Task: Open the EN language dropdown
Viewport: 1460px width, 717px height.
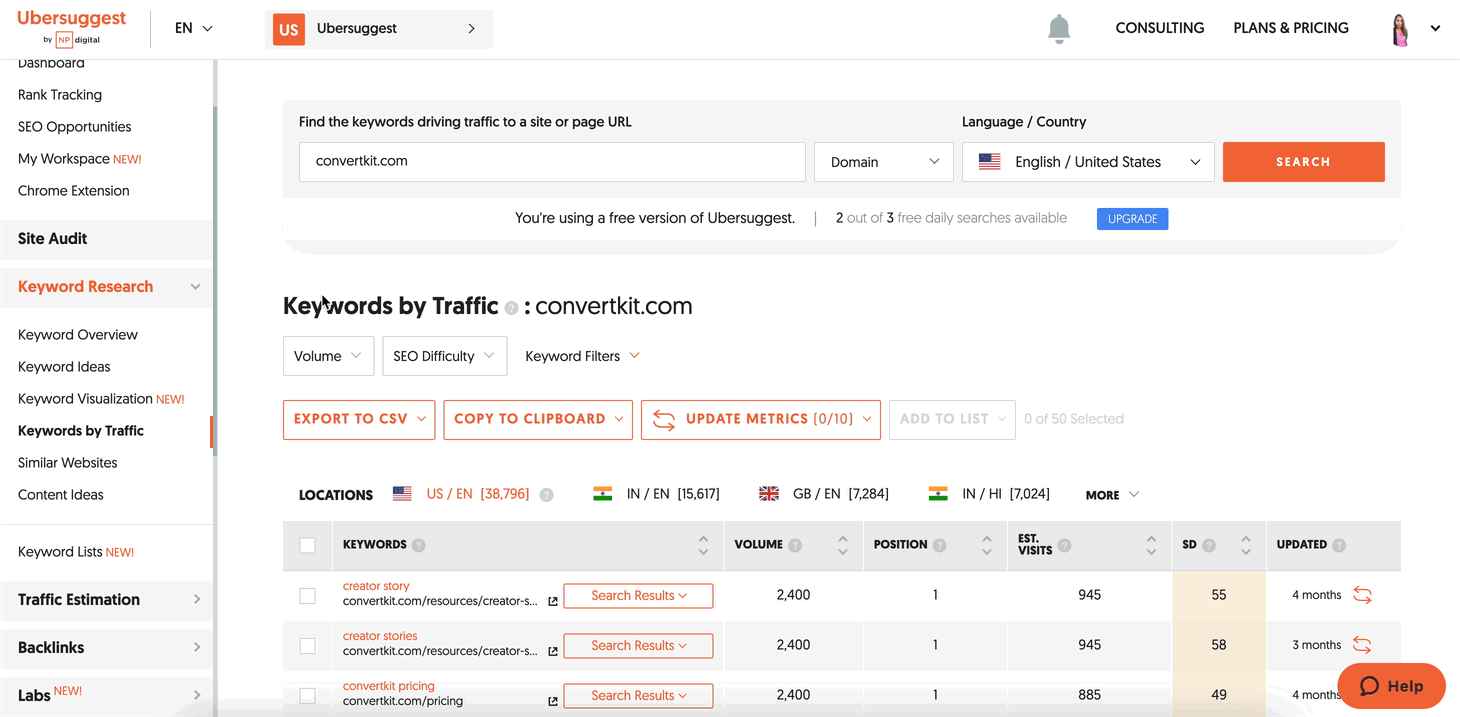Action: [x=194, y=29]
